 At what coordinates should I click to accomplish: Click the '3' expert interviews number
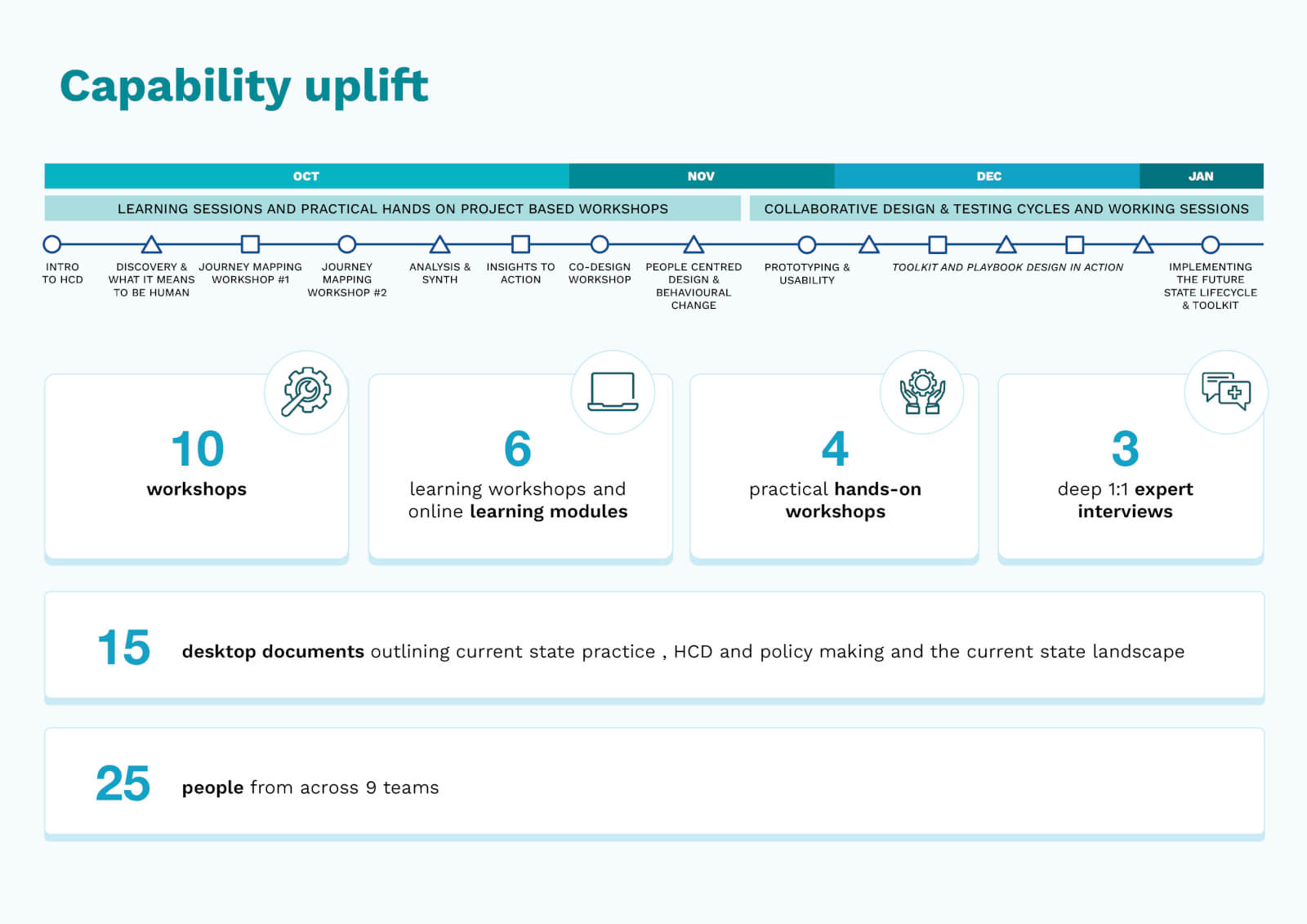[1125, 449]
